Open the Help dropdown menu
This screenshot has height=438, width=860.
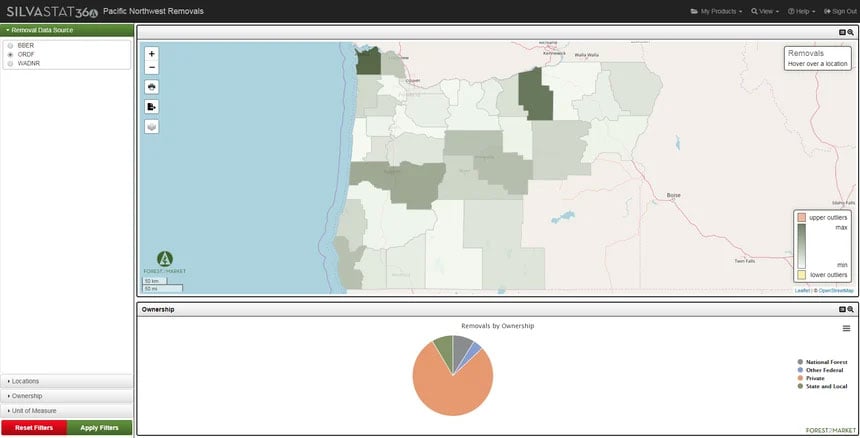(x=801, y=12)
